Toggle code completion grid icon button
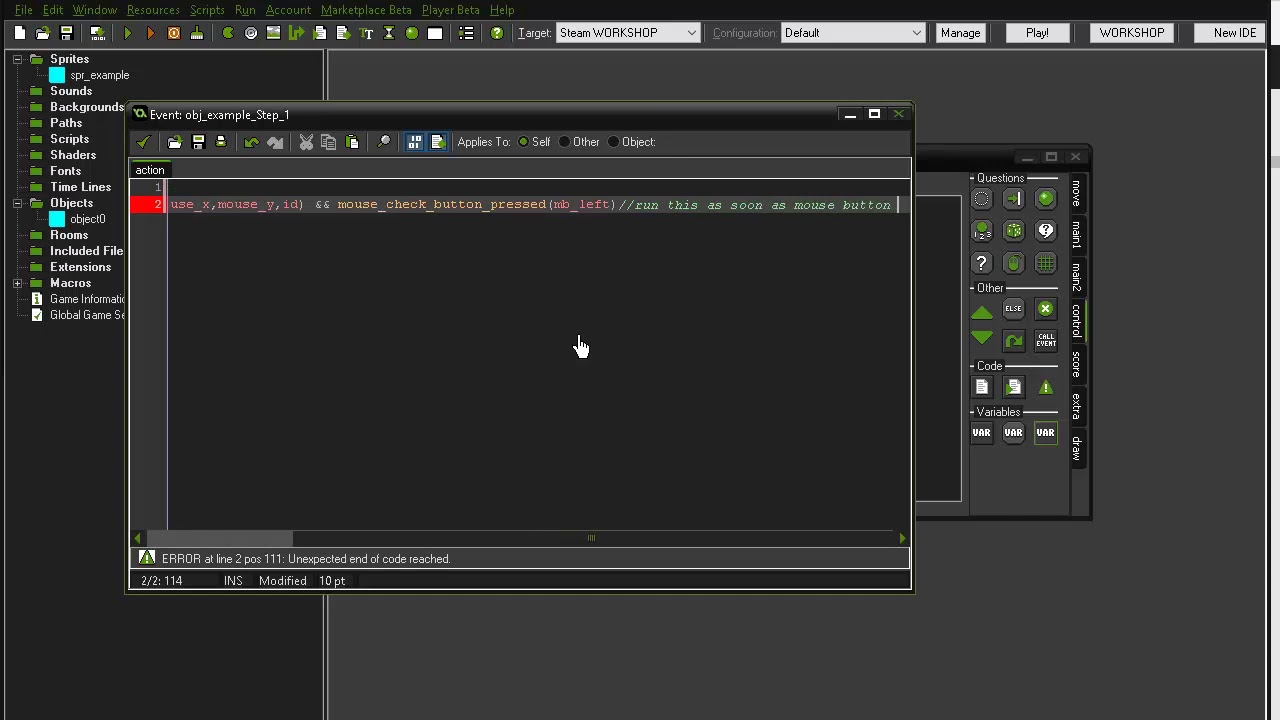Viewport: 1280px width, 720px height. (x=414, y=142)
